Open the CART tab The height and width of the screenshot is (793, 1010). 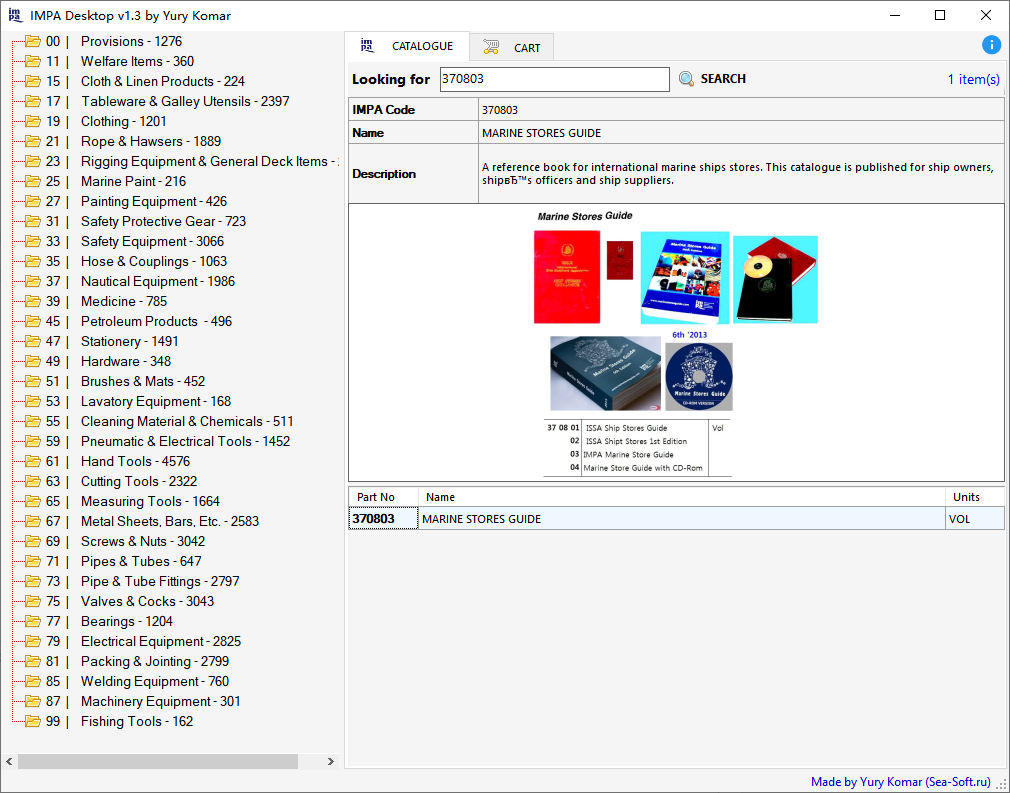(511, 48)
